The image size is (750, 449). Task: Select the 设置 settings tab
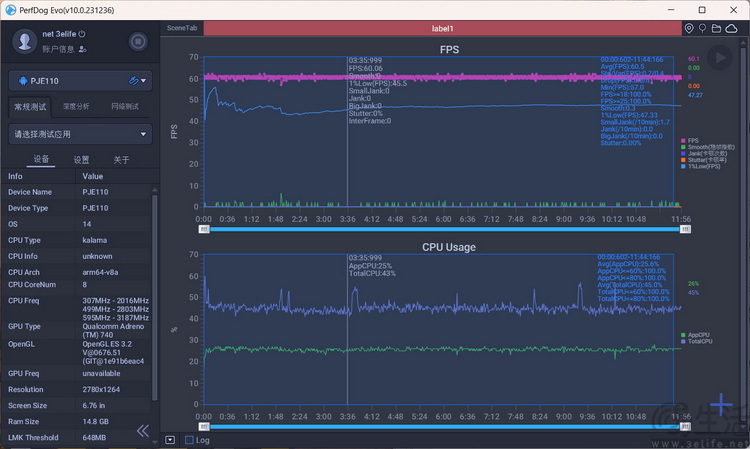[x=81, y=160]
